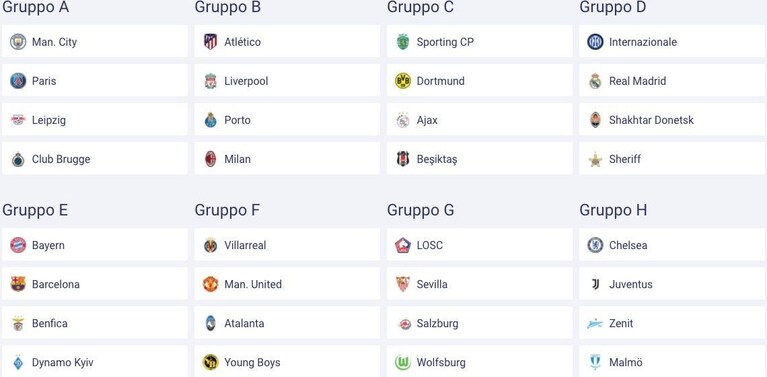The height and width of the screenshot is (377, 767).
Task: Open the Sporting CP team row
Action: tap(479, 42)
